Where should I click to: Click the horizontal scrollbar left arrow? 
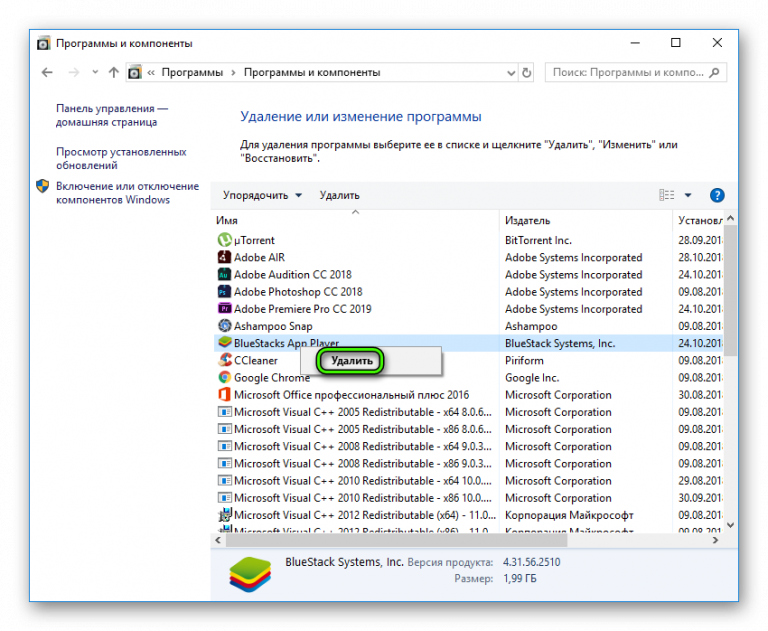(218, 540)
